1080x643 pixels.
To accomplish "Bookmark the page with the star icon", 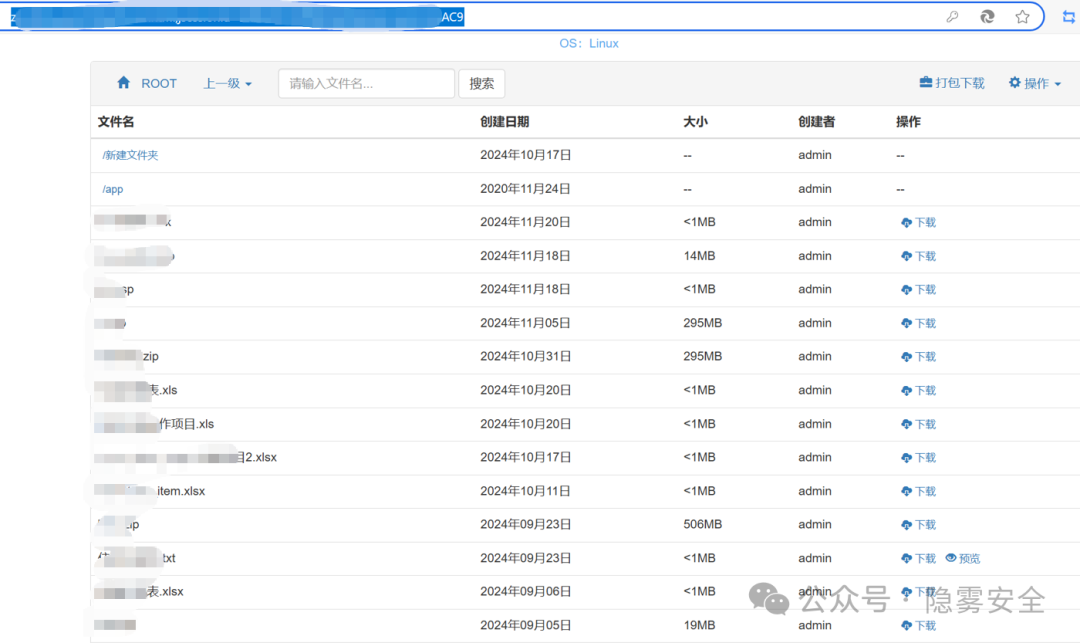I will tap(1022, 17).
